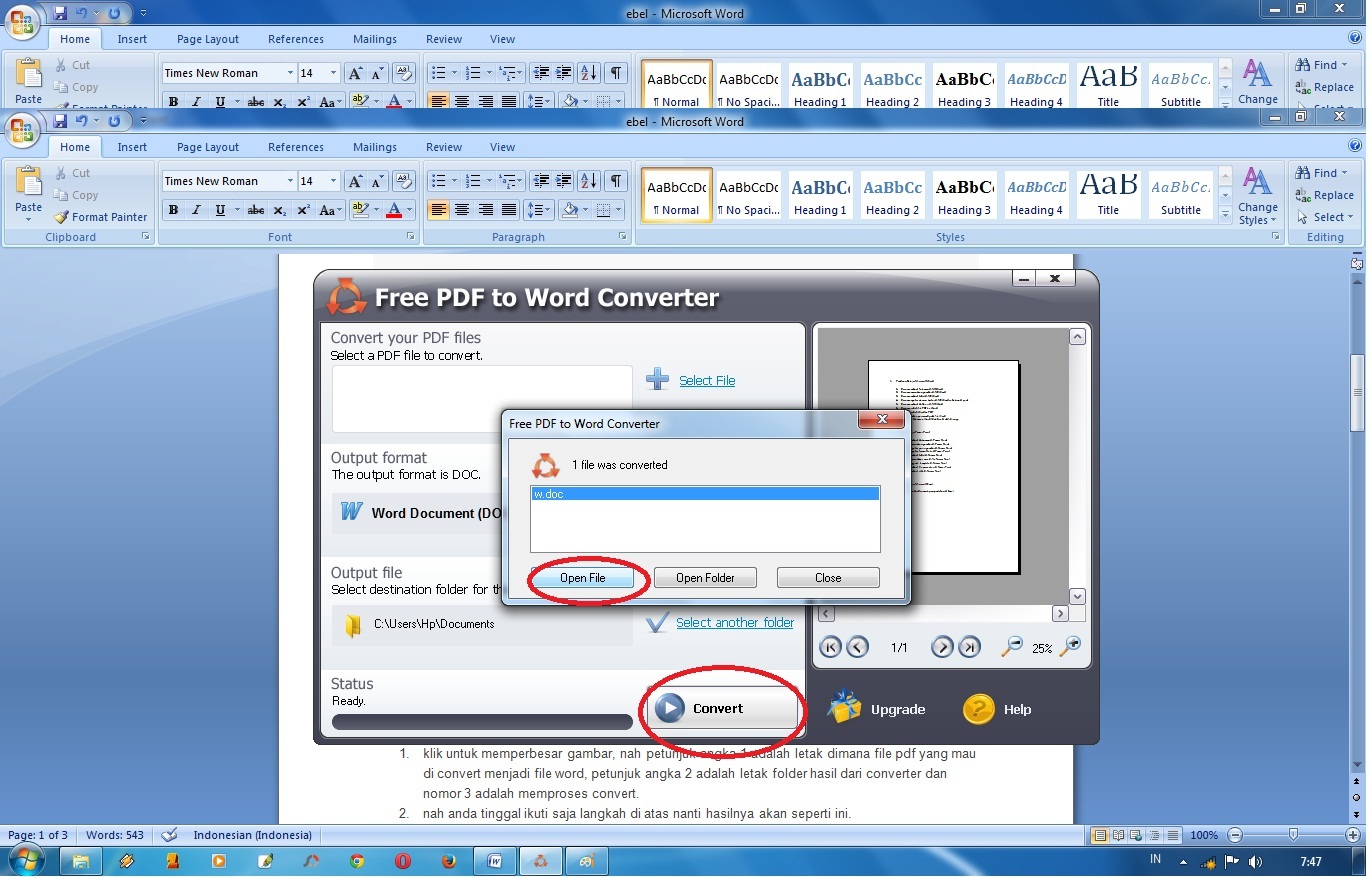Click the Strikethrough icon in Font group

255,211
